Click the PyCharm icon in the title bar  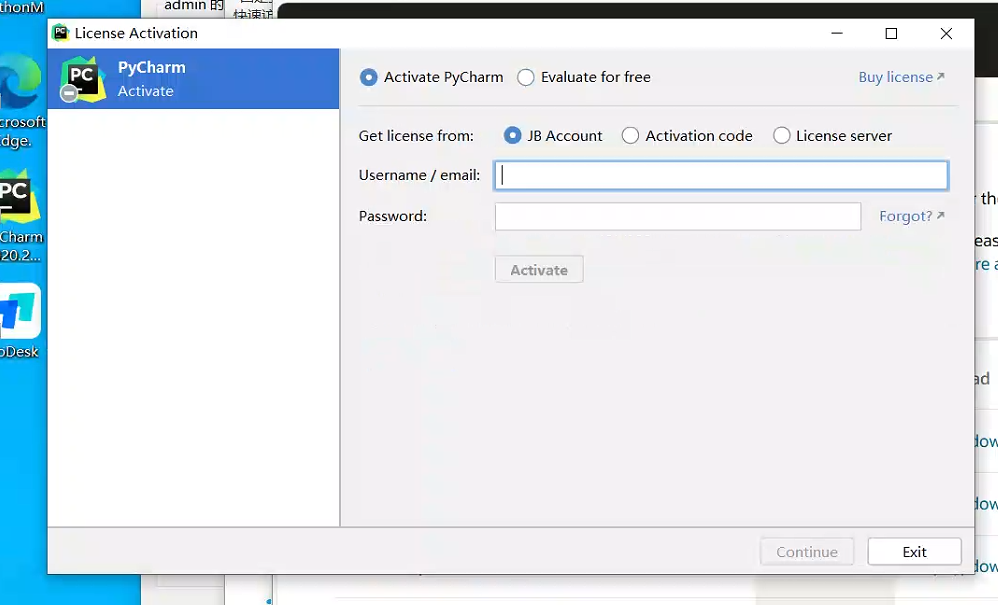click(x=60, y=32)
